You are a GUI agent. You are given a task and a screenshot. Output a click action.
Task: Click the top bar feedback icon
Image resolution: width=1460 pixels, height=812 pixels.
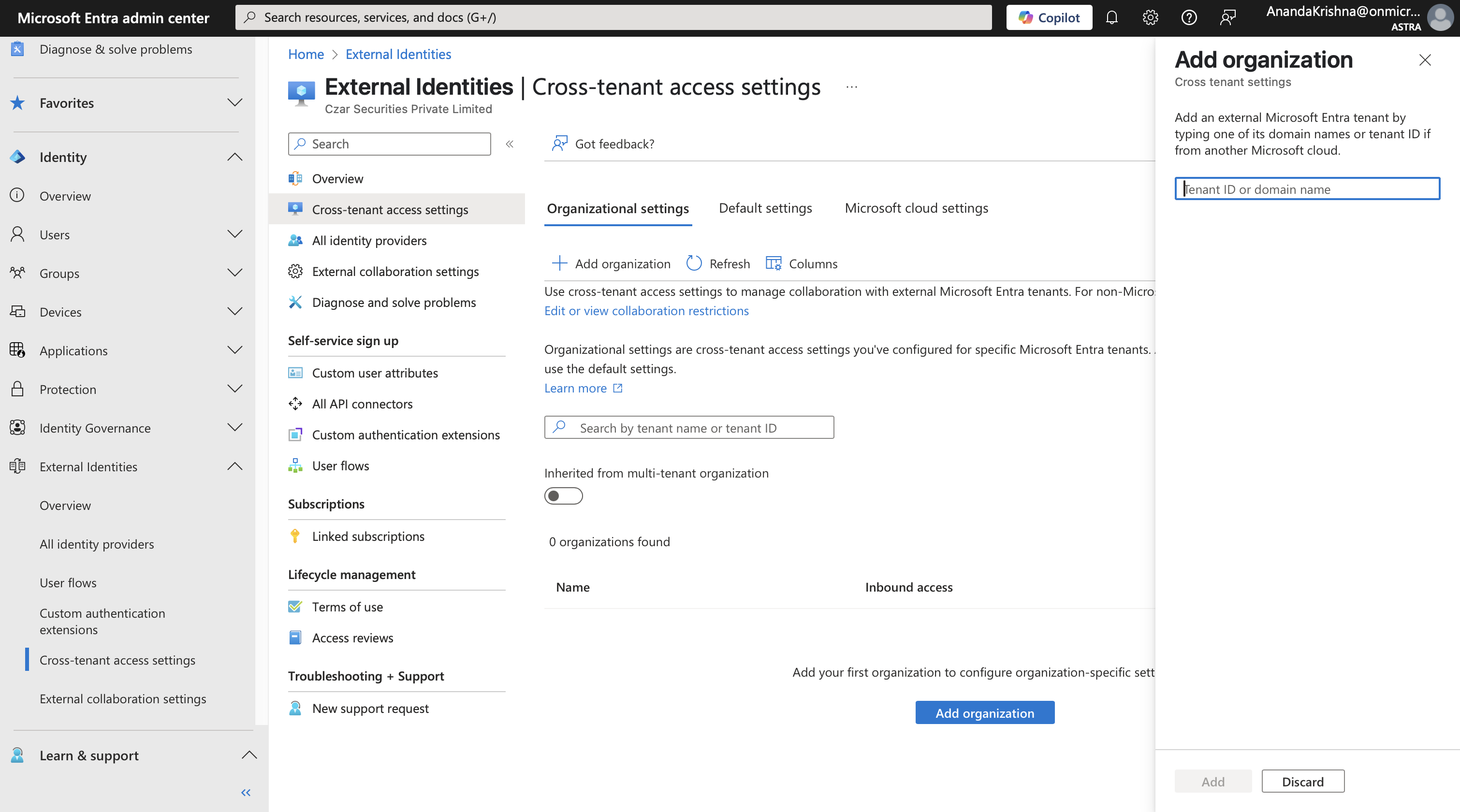(x=1227, y=17)
